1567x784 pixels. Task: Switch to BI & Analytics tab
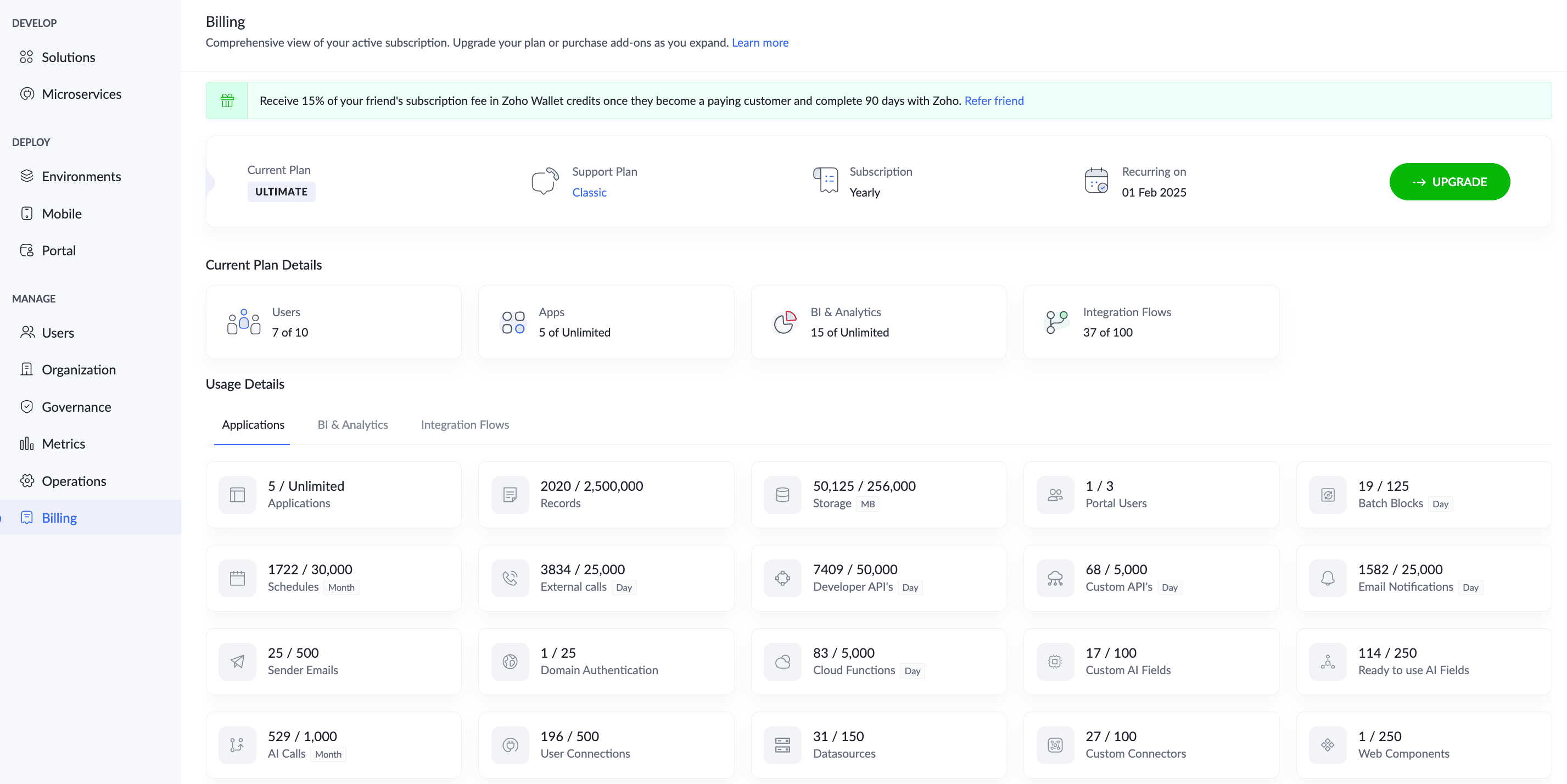tap(352, 424)
